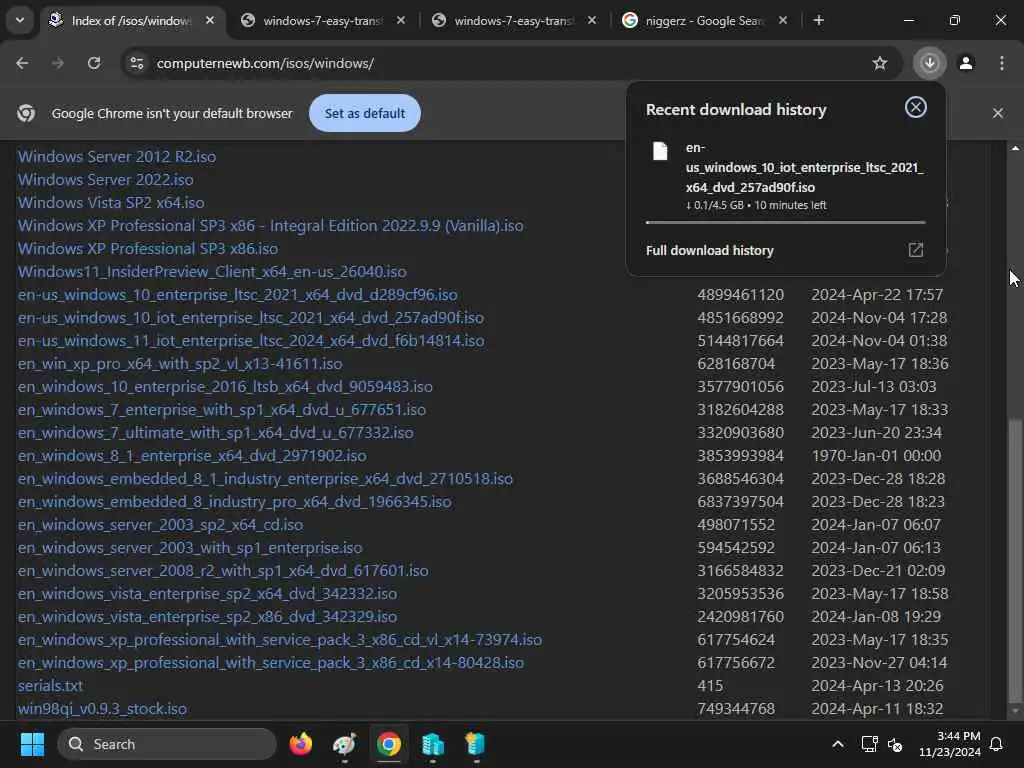Click Full download history text
The image size is (1024, 768).
[x=709, y=250]
